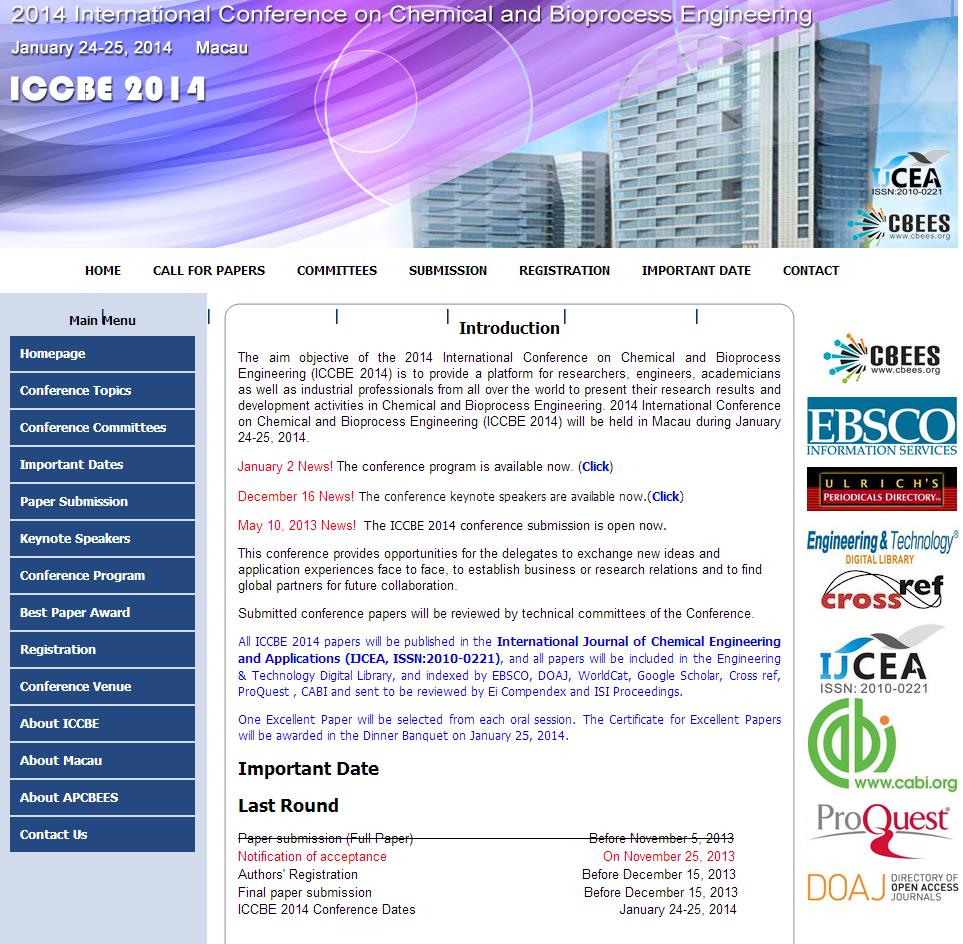Open the CABI logo link

[881, 746]
